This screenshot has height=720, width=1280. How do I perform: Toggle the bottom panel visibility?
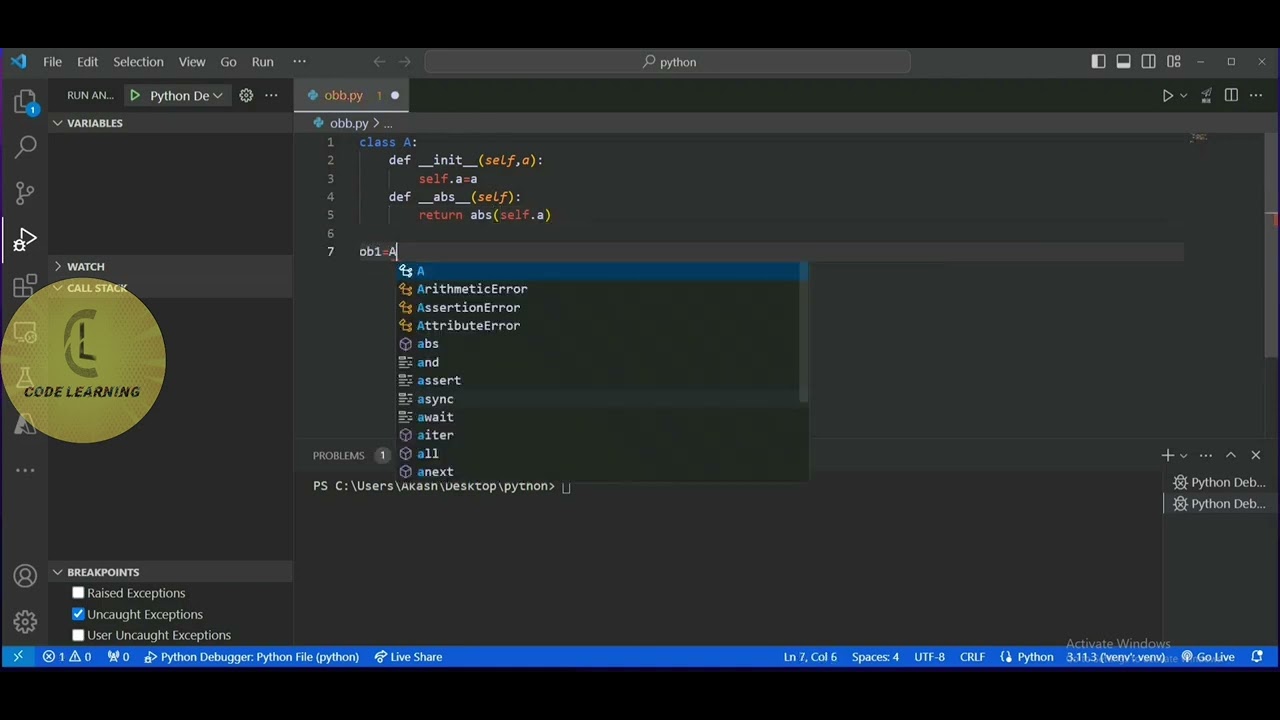1123,61
